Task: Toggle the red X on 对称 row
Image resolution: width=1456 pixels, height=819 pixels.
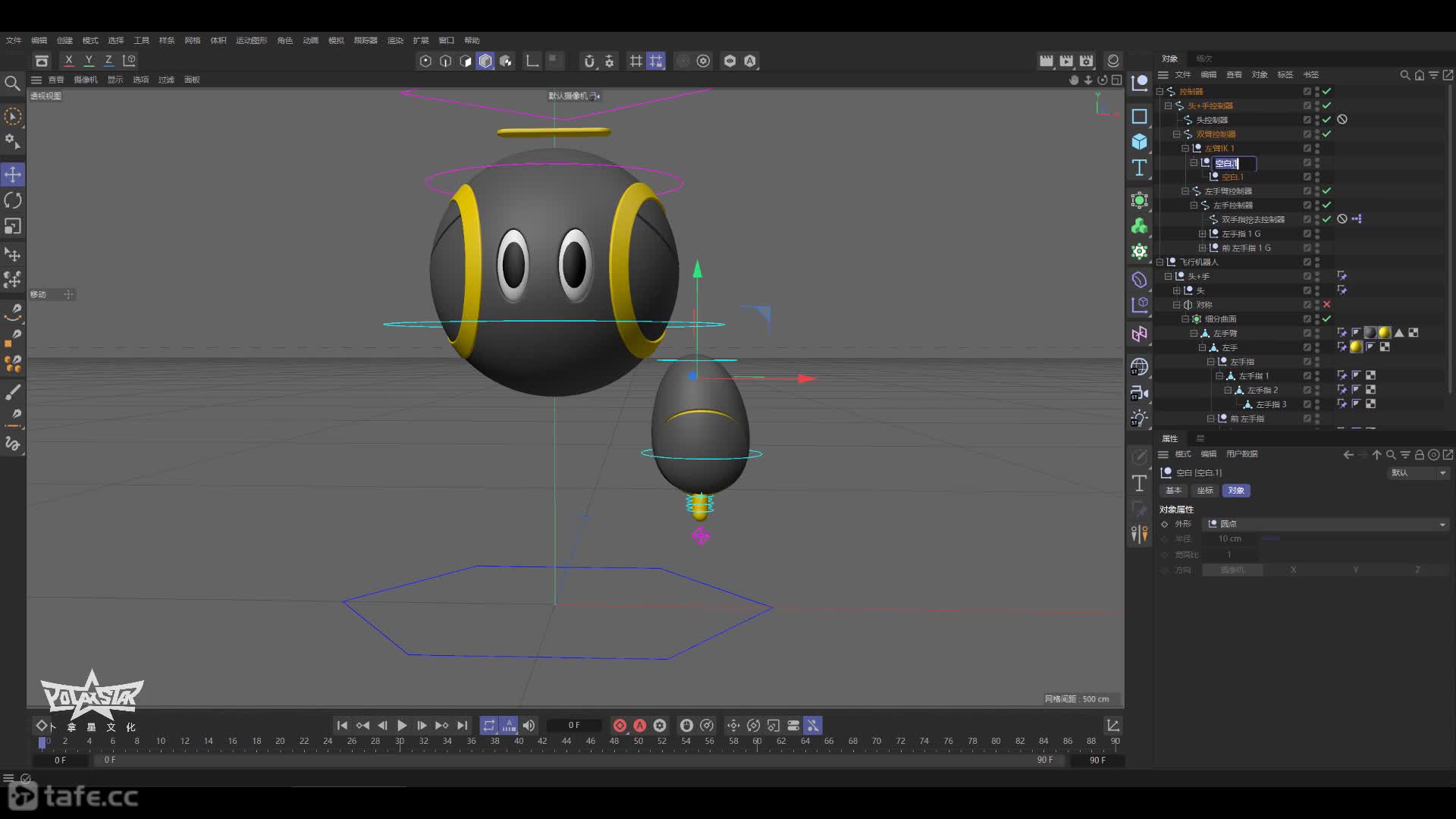Action: pyautogui.click(x=1327, y=305)
